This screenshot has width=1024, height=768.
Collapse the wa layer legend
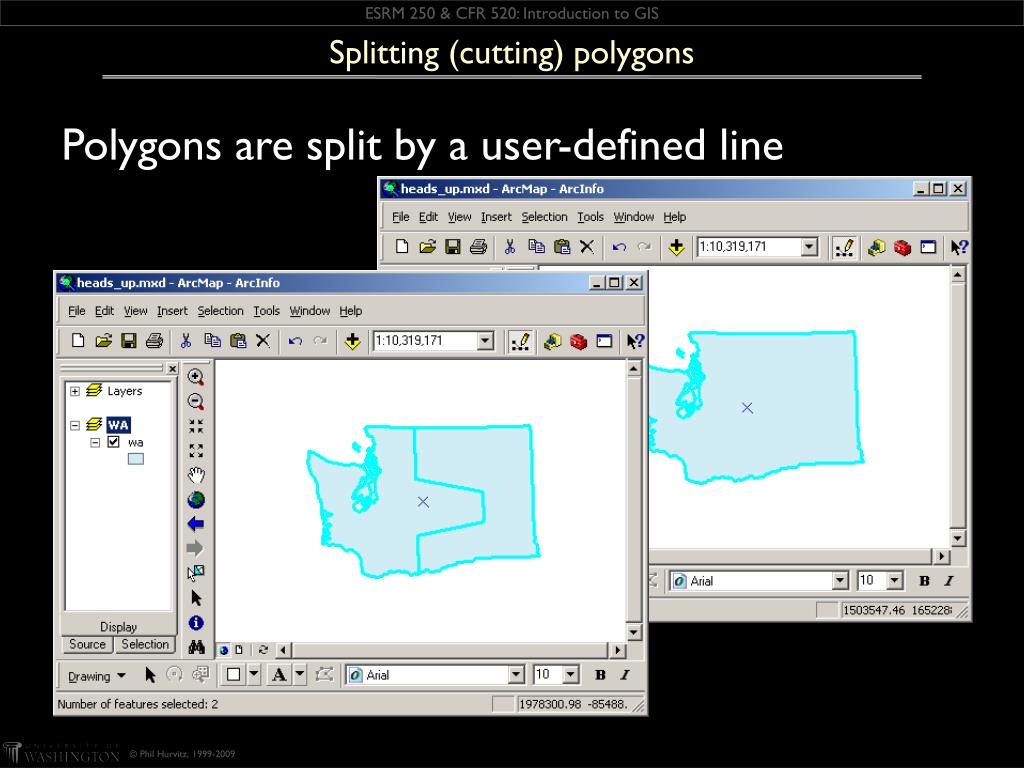95,442
